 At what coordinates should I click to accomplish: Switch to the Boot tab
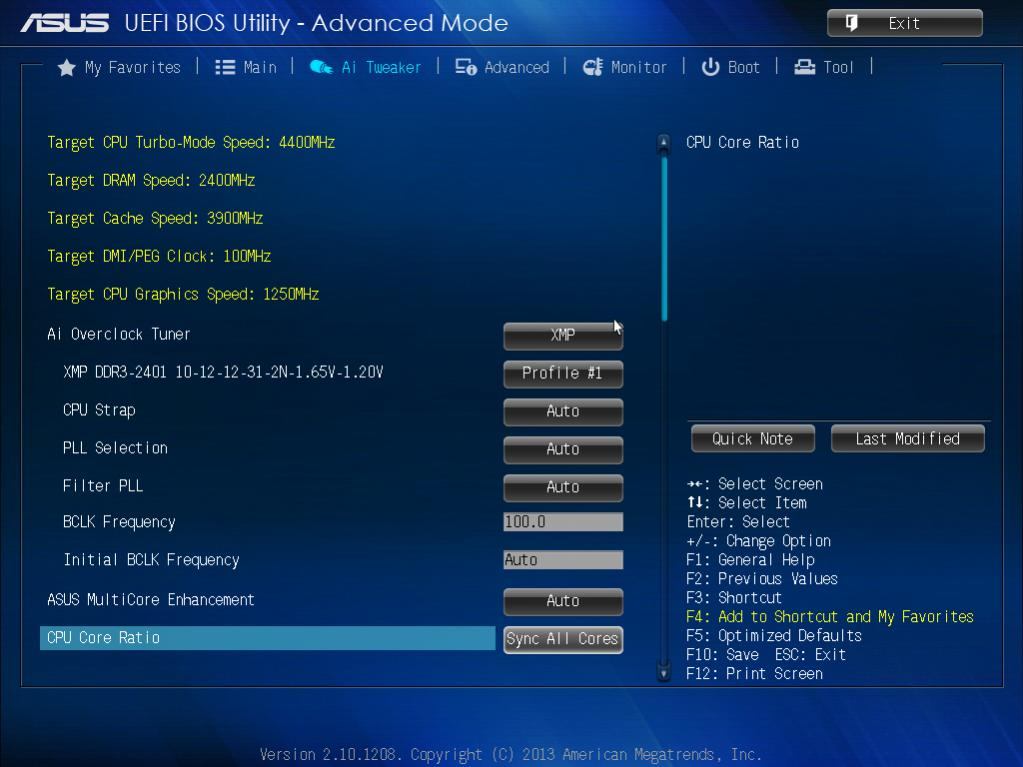[731, 67]
